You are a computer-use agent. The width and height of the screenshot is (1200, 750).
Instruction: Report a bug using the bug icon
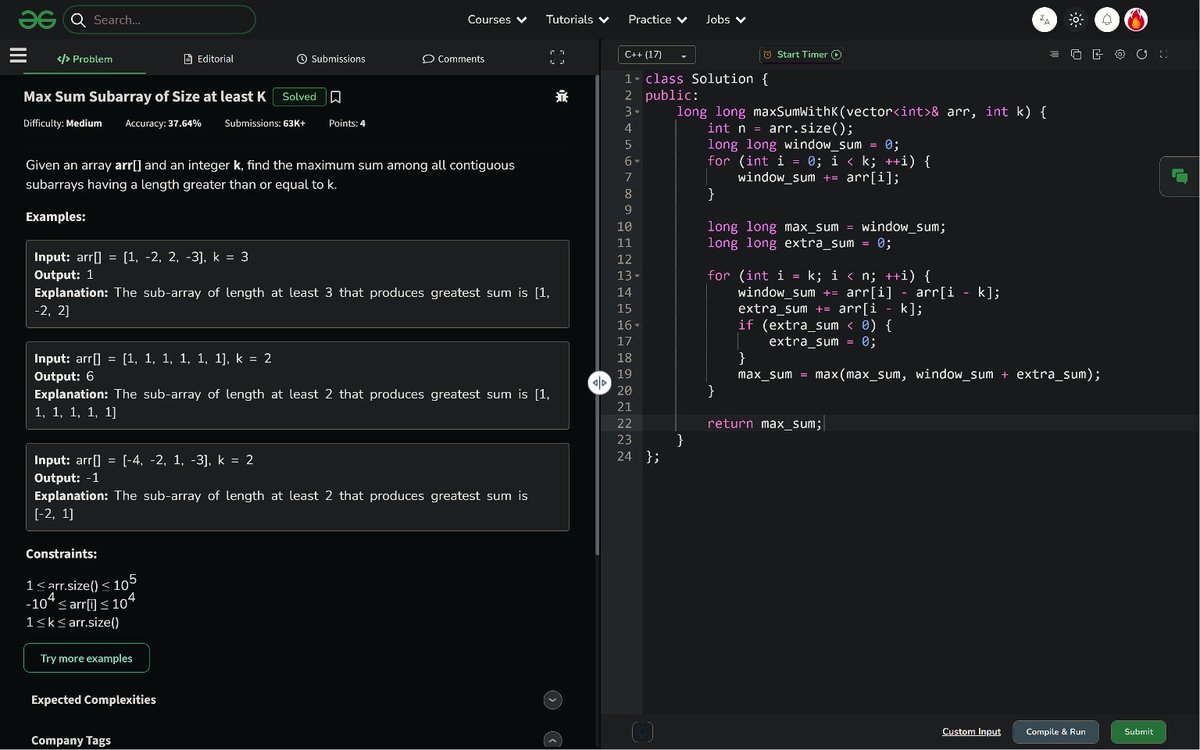(x=562, y=97)
